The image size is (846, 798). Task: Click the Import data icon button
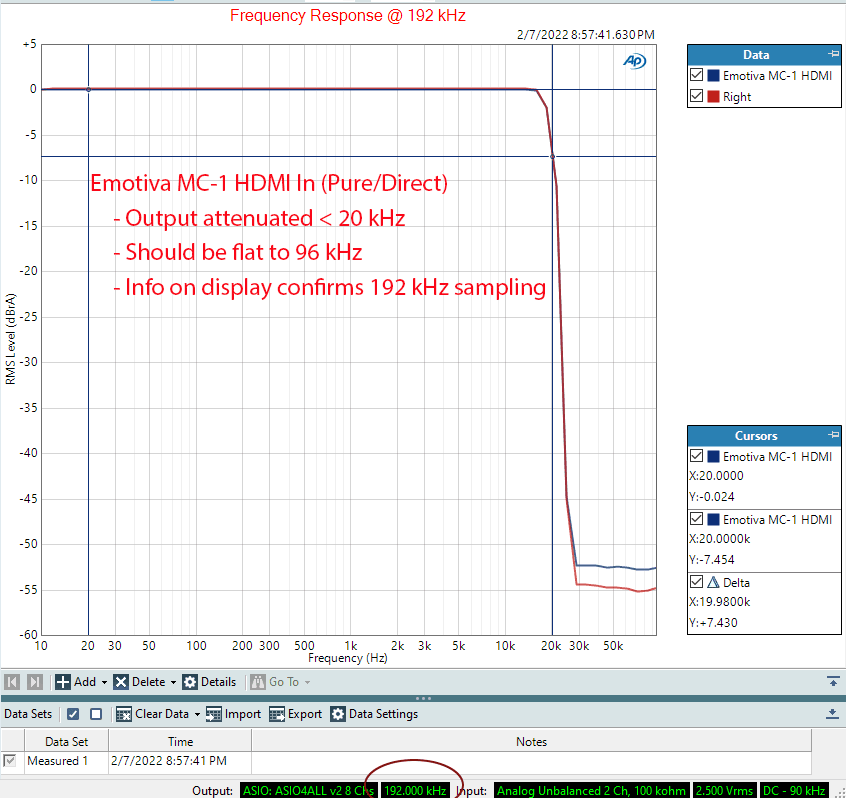pos(214,714)
